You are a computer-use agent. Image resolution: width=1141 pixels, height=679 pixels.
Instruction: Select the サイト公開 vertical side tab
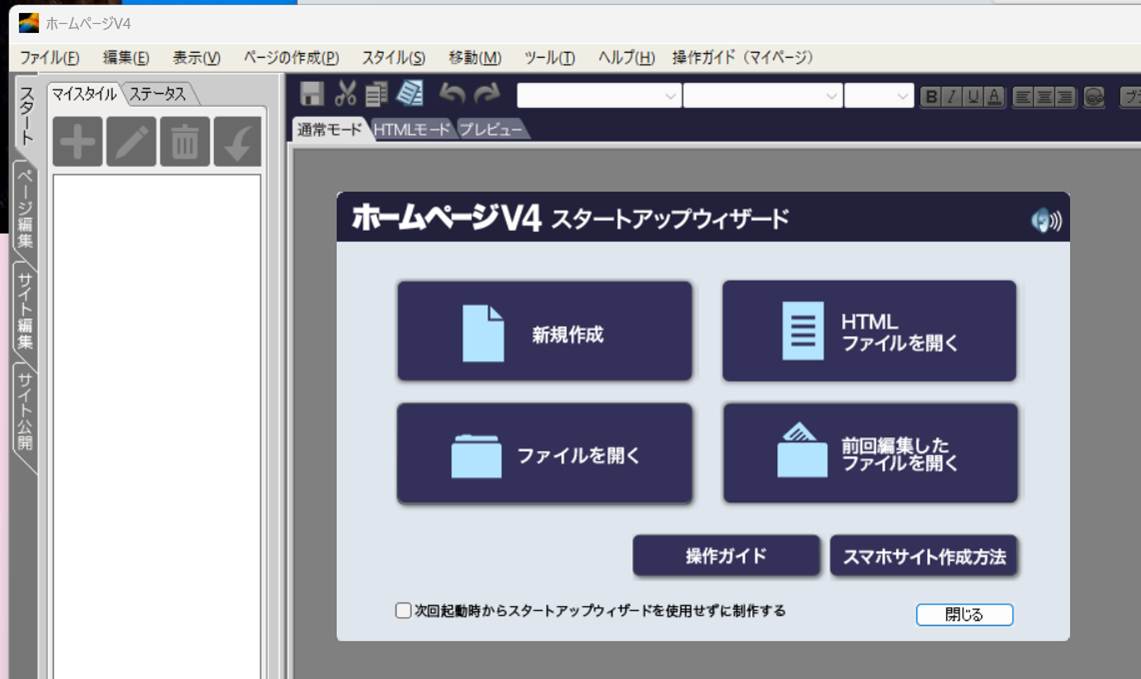pyautogui.click(x=25, y=413)
